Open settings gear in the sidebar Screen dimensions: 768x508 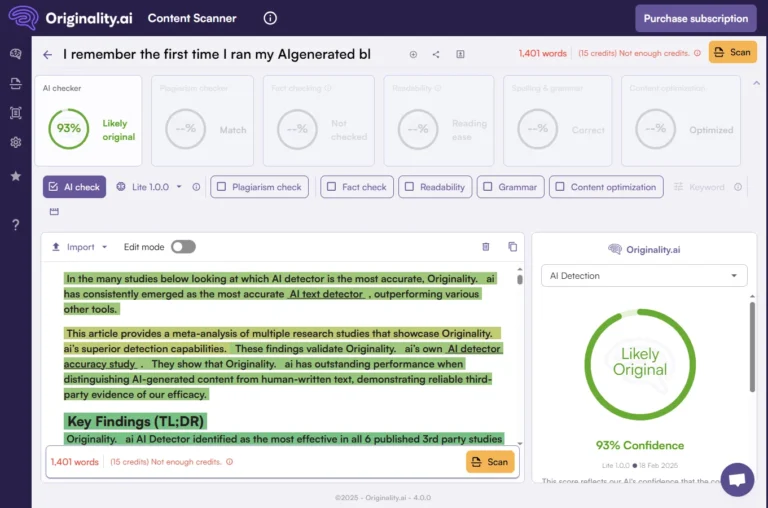tap(16, 143)
